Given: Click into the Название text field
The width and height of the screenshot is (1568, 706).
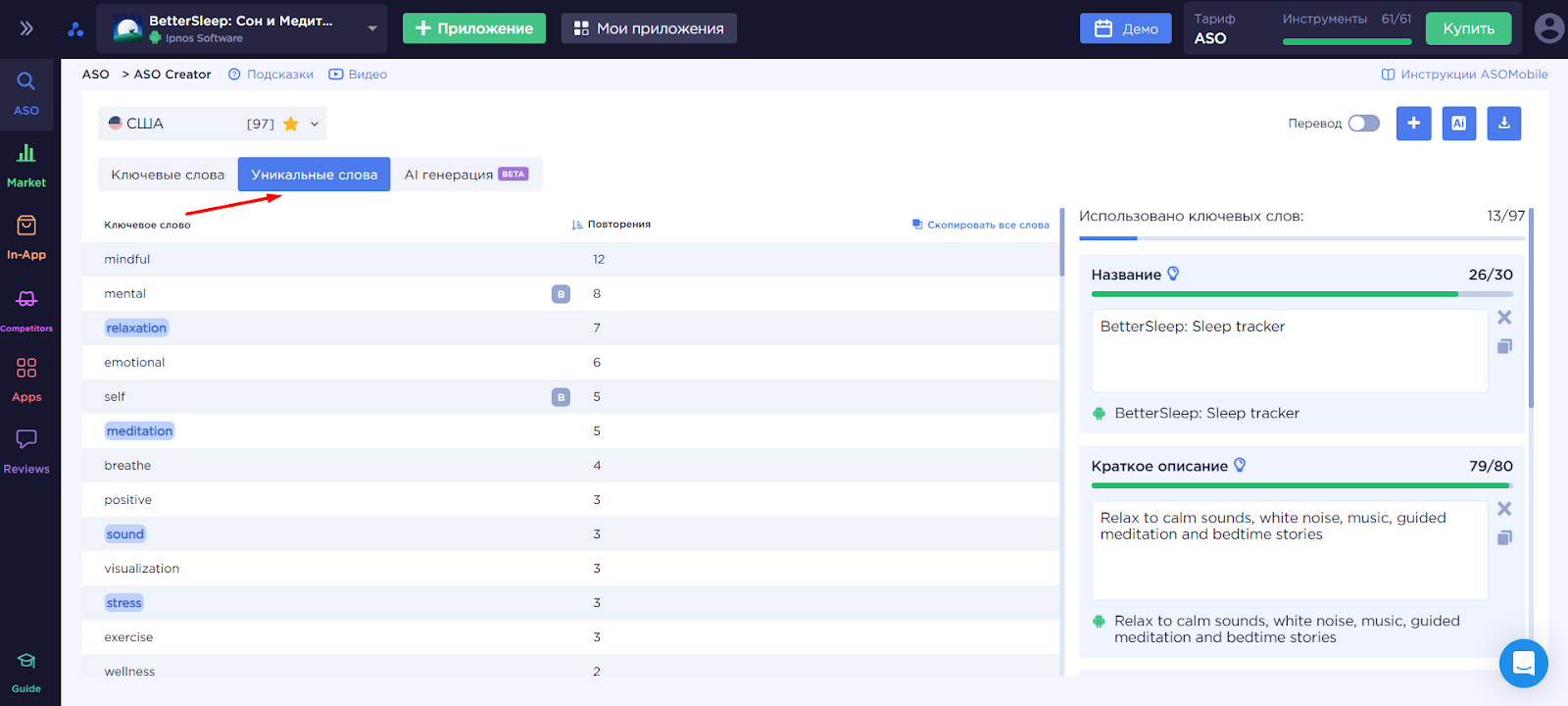Looking at the screenshot, I should click(1290, 351).
